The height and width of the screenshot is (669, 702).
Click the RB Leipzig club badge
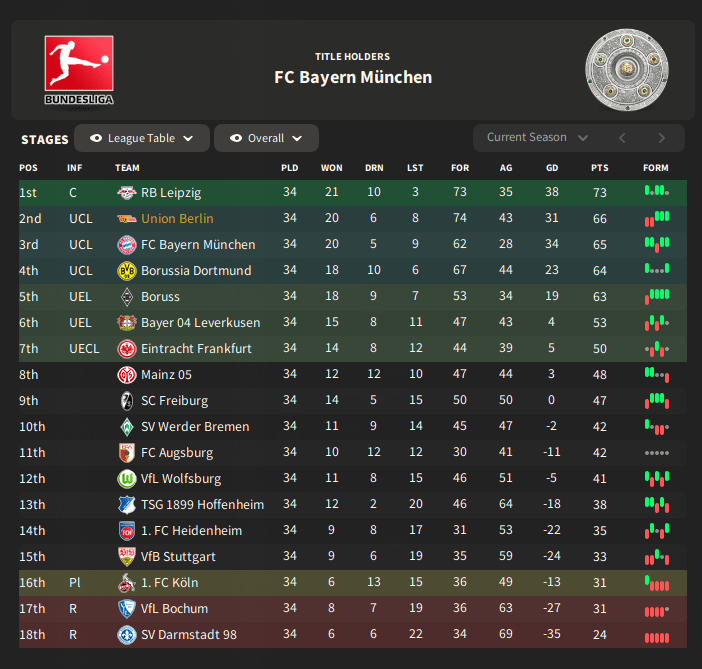point(127,192)
